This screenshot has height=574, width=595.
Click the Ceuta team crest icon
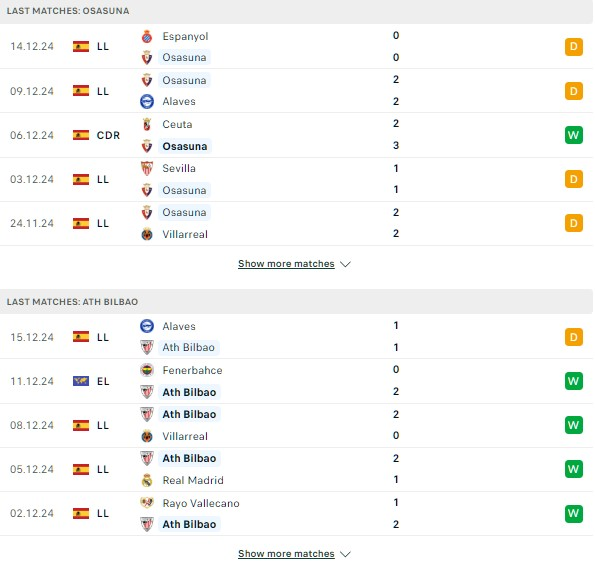147,124
